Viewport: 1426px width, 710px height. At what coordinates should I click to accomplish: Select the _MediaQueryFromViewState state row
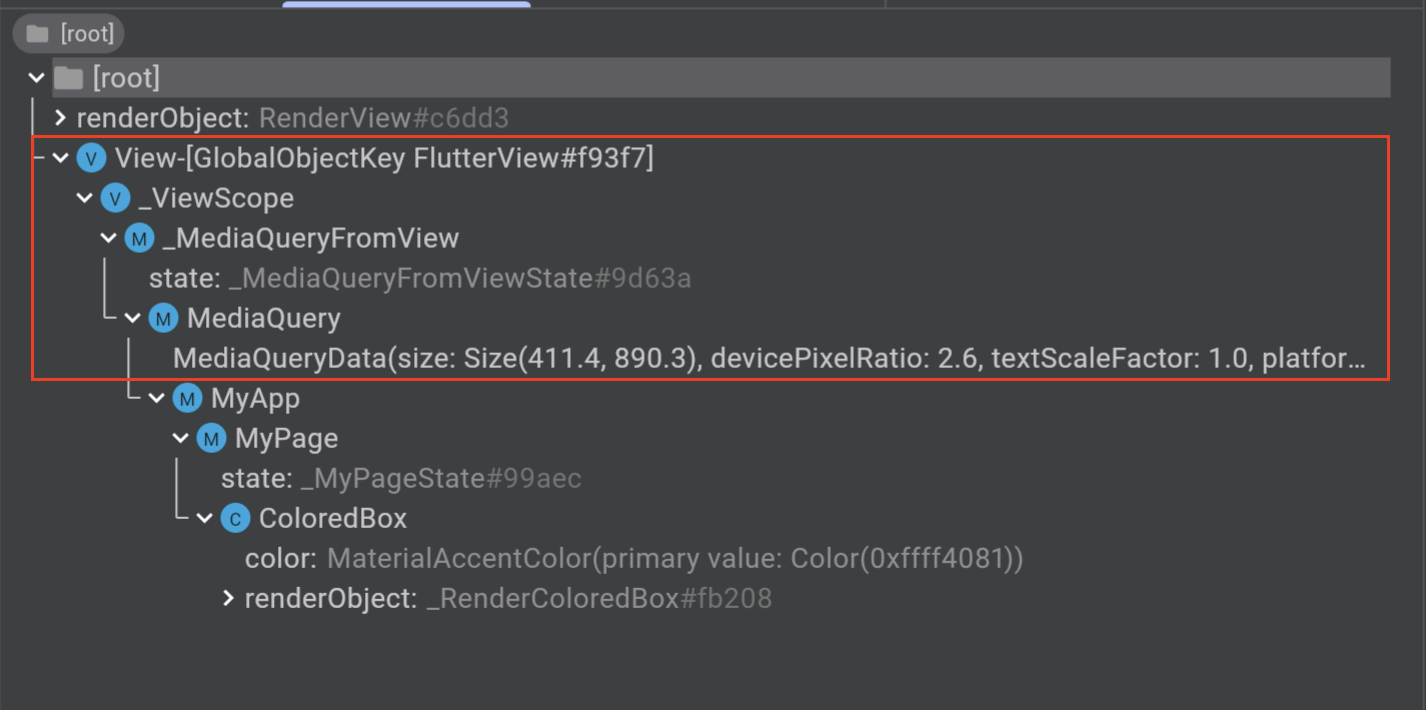pyautogui.click(x=420, y=278)
